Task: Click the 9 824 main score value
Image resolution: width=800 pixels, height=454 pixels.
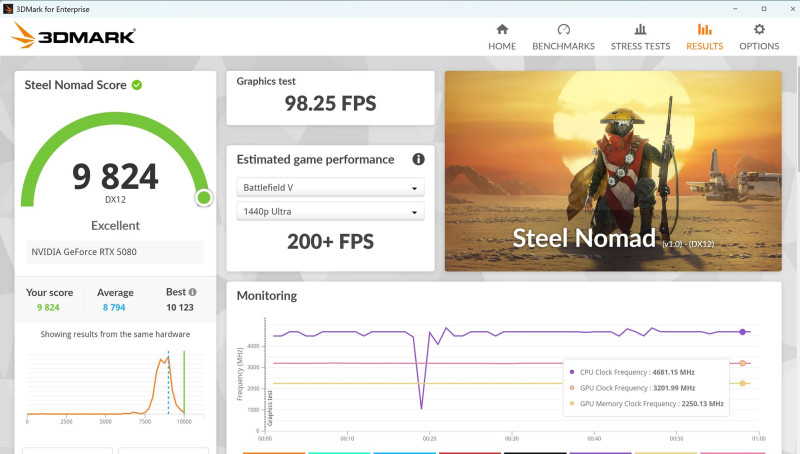Action: (115, 176)
